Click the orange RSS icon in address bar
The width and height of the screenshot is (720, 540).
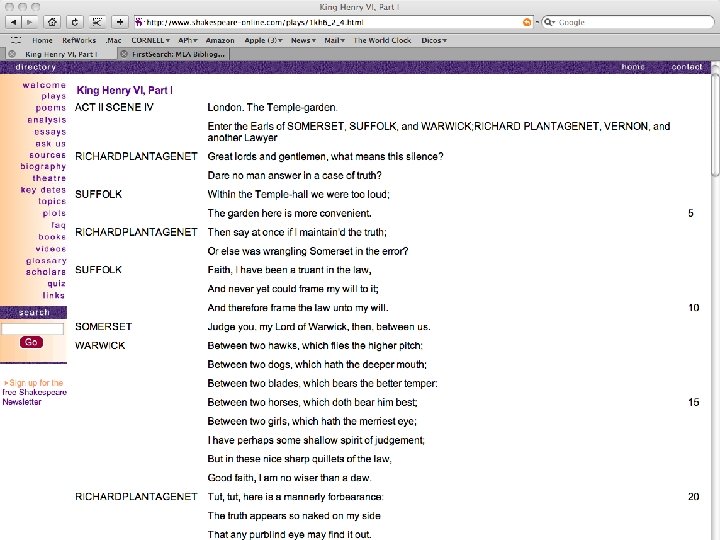(527, 22)
